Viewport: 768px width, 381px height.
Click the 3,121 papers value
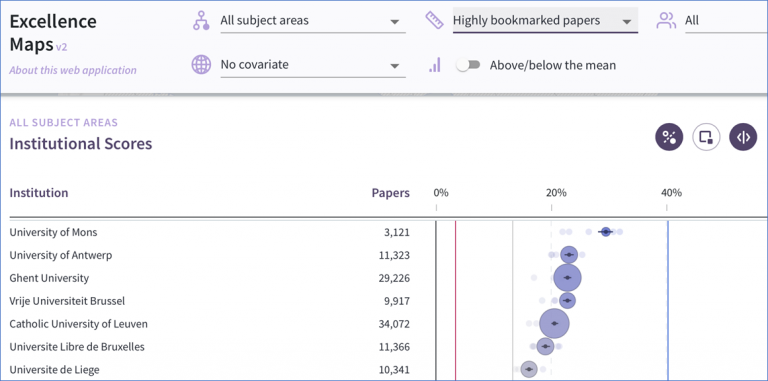click(397, 232)
